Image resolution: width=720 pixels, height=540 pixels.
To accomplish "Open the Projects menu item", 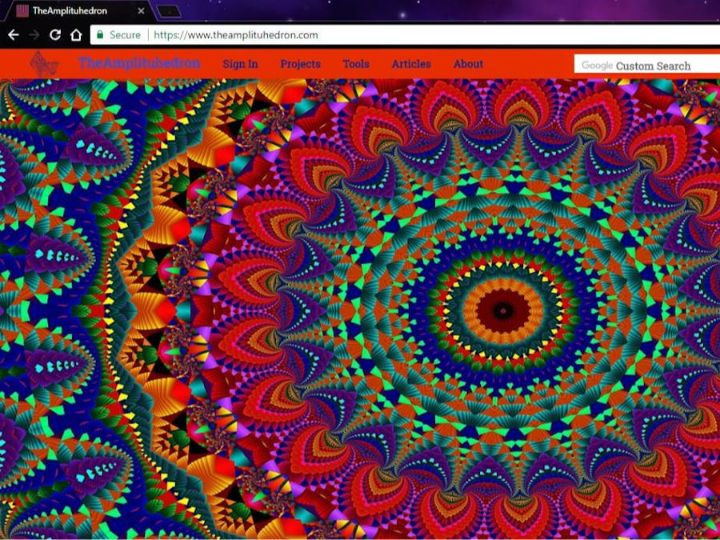I will [300, 64].
